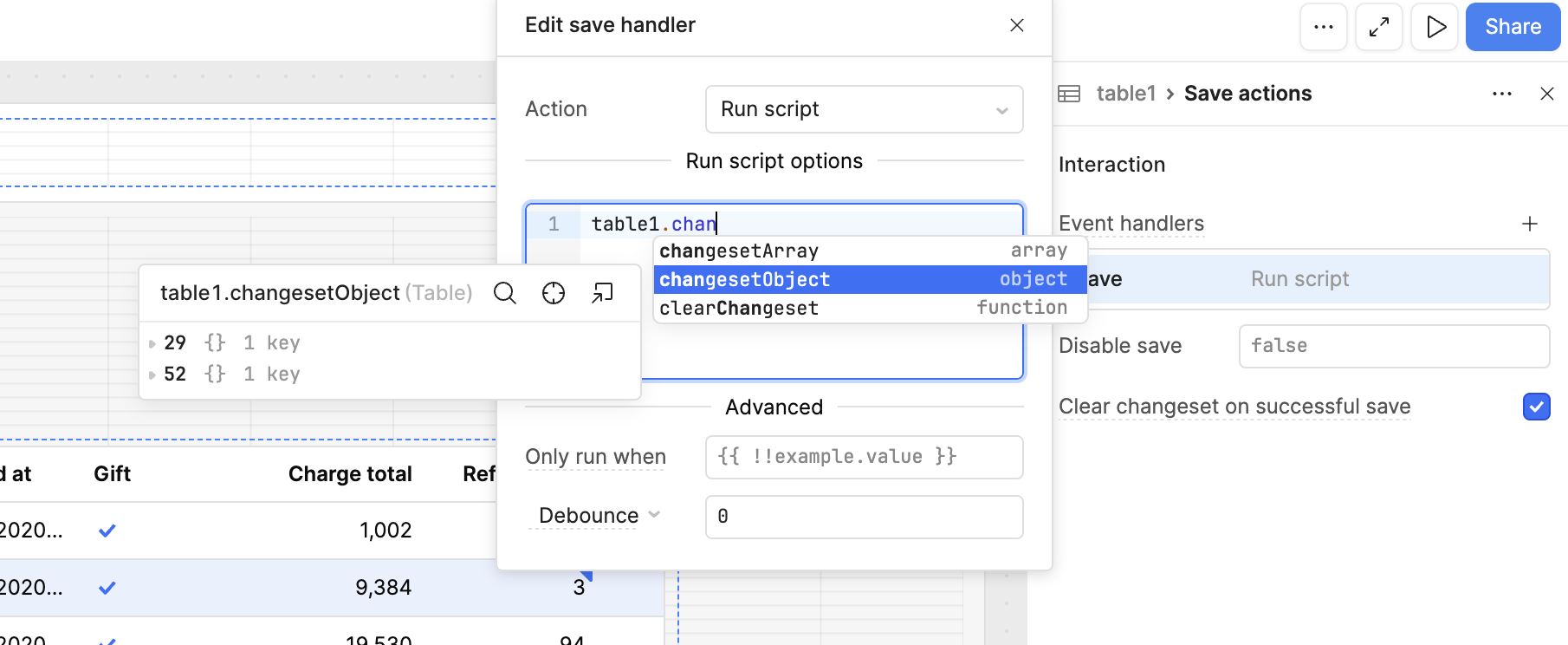Open changesetObject in new window icon

click(602, 294)
